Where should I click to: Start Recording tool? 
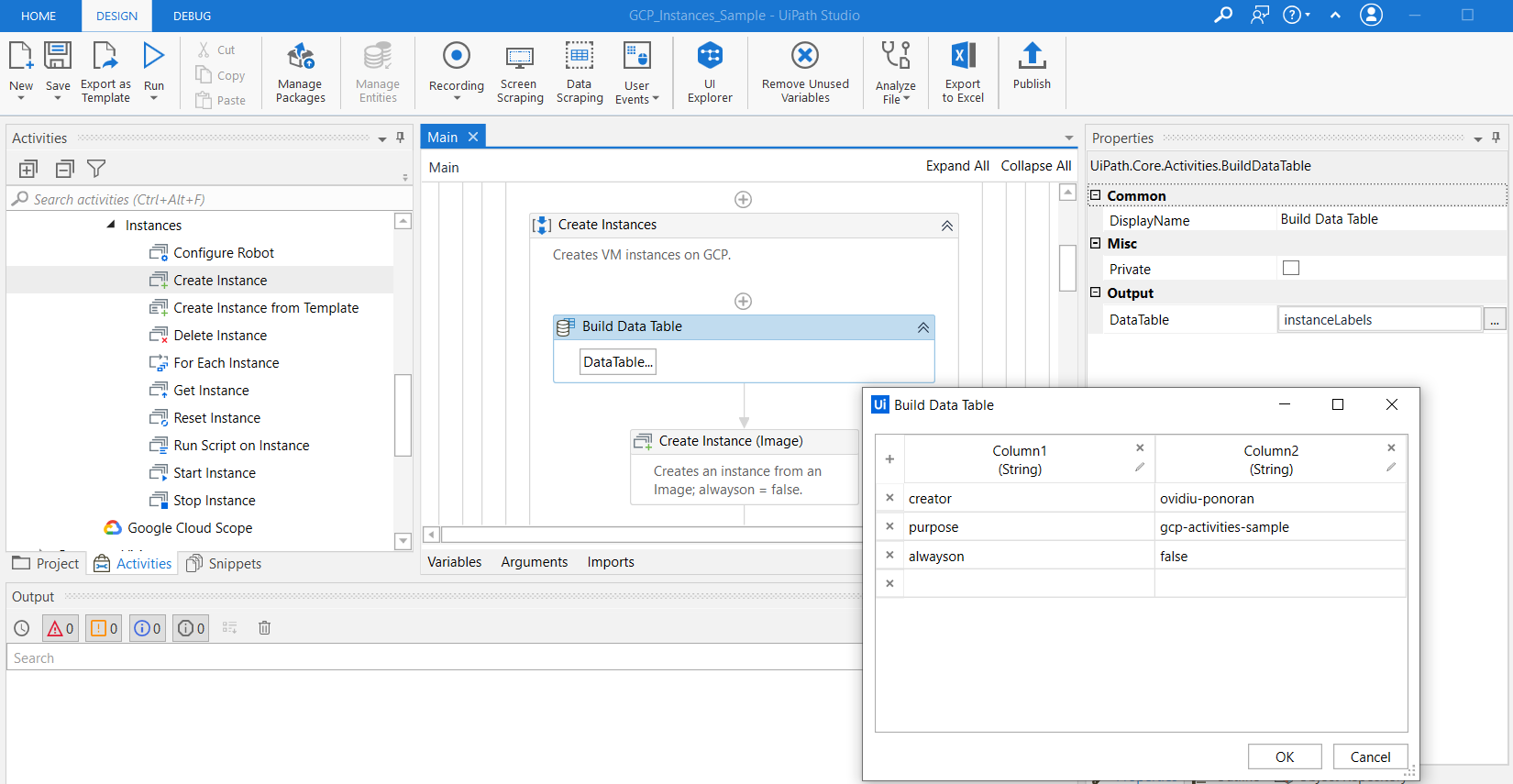pyautogui.click(x=457, y=70)
